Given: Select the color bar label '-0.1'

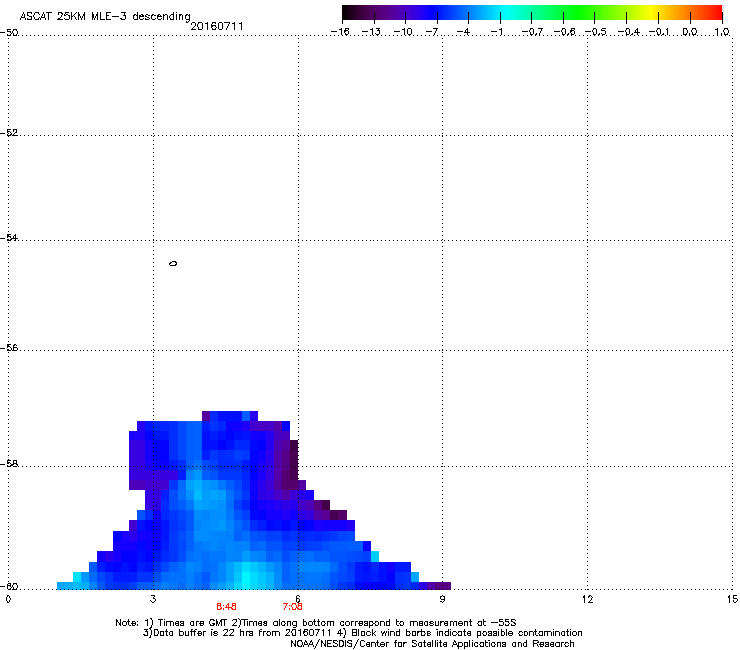Looking at the screenshot, I should click(659, 32).
